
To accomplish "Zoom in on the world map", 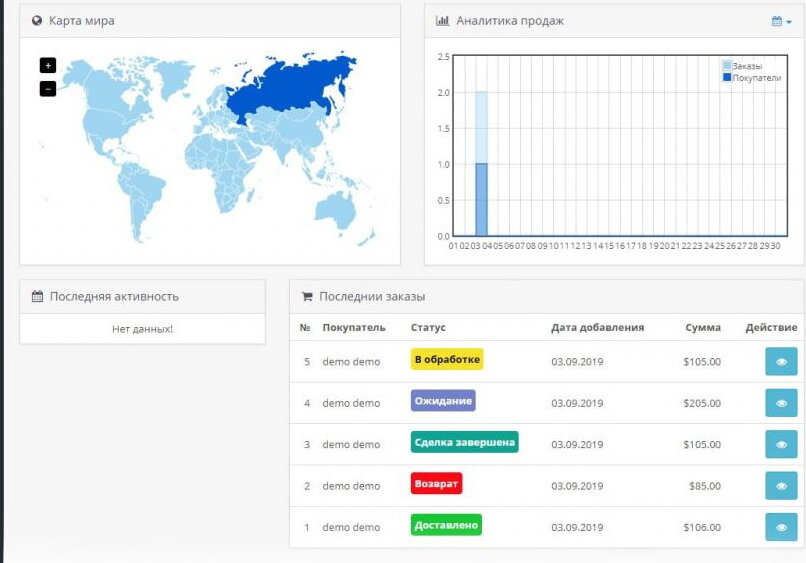I will click(48, 65).
